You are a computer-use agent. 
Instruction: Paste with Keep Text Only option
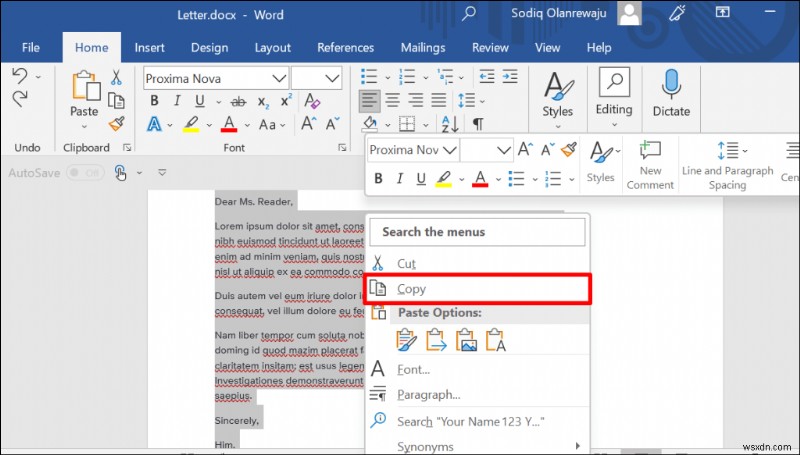(x=496, y=340)
